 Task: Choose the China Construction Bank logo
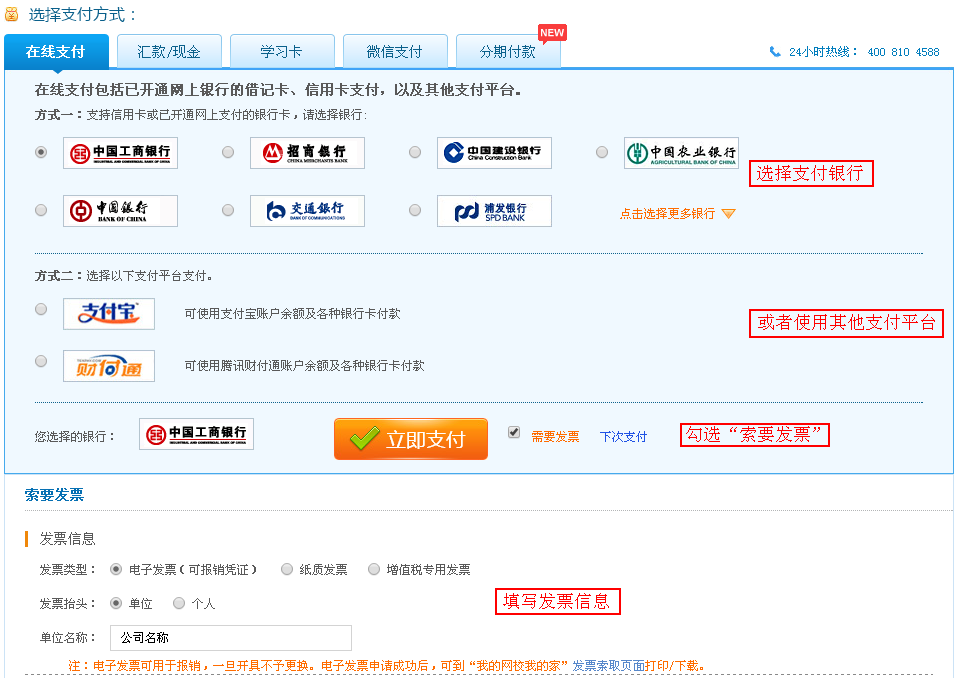coord(494,153)
